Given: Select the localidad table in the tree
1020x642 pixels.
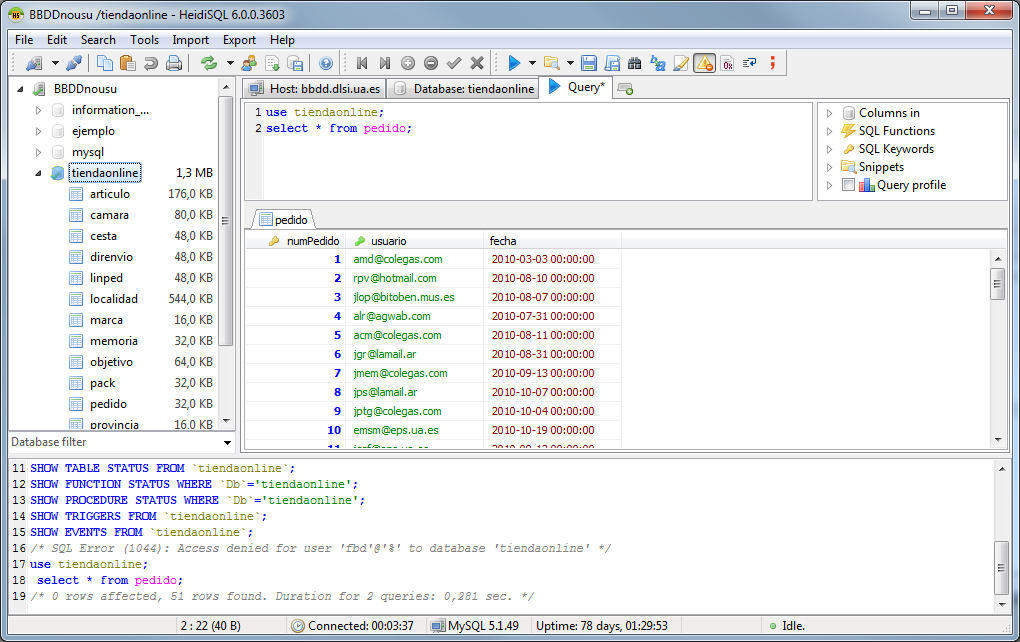Looking at the screenshot, I should click(x=114, y=299).
